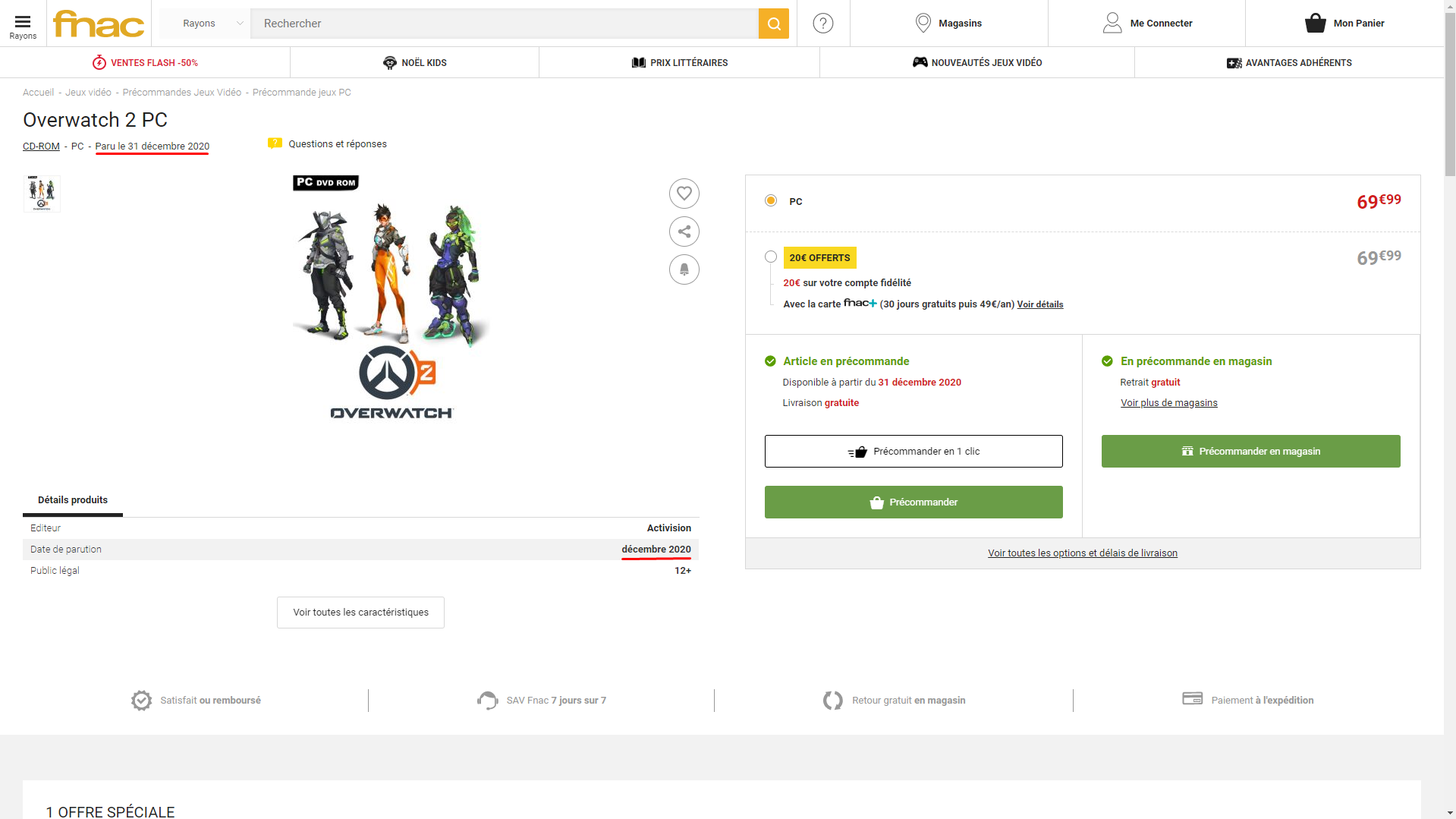Click Précommander en magasin button
Screen dimensions: 1456x819
[x=1250, y=452]
